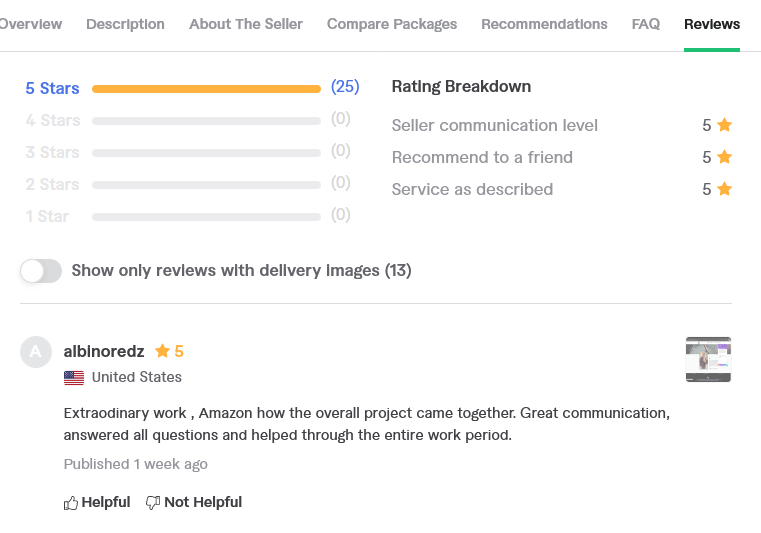
Task: Open the review delivery image thumbnail
Action: coord(708,359)
